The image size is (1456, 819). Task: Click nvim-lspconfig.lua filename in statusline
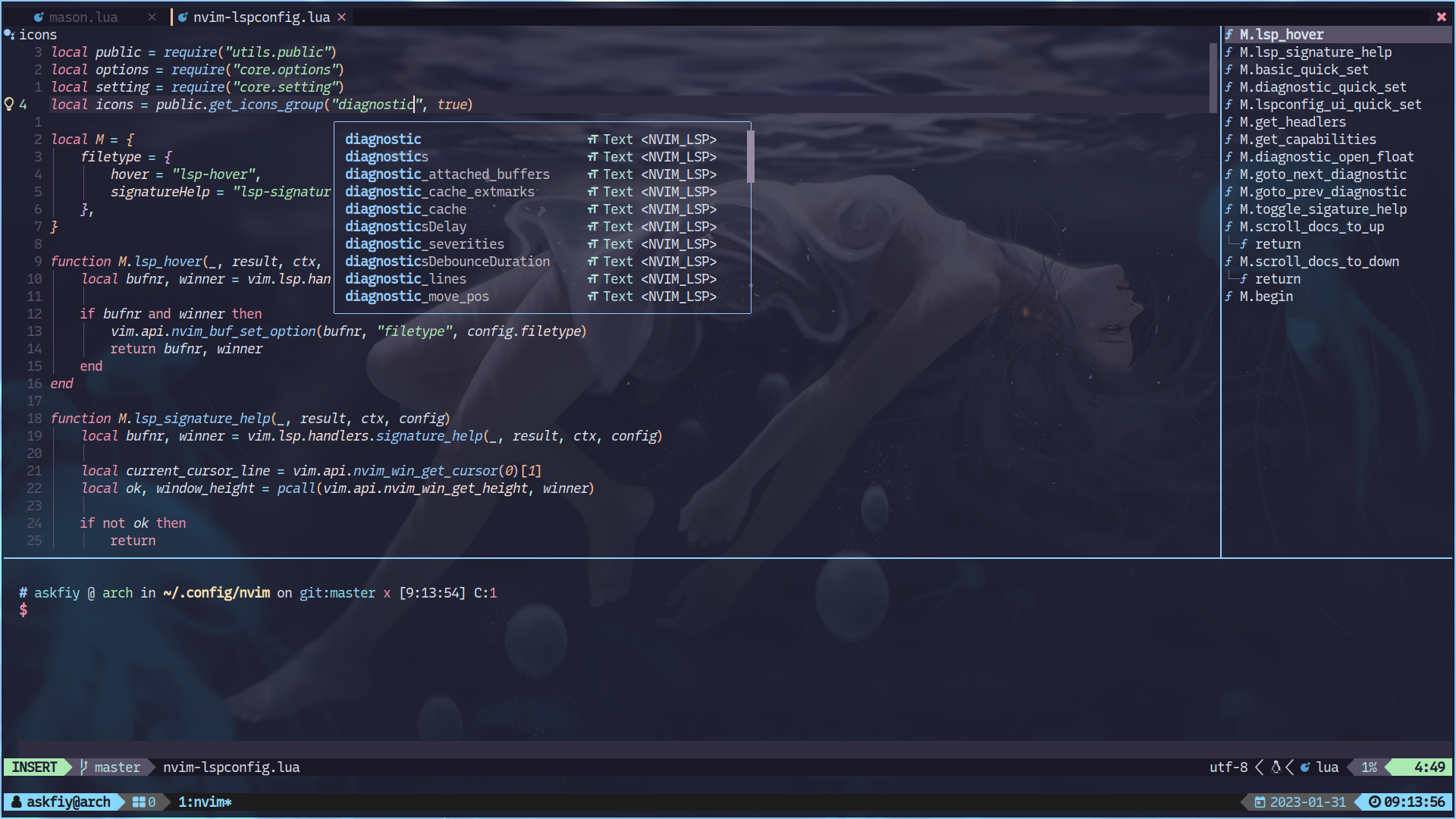(x=231, y=767)
